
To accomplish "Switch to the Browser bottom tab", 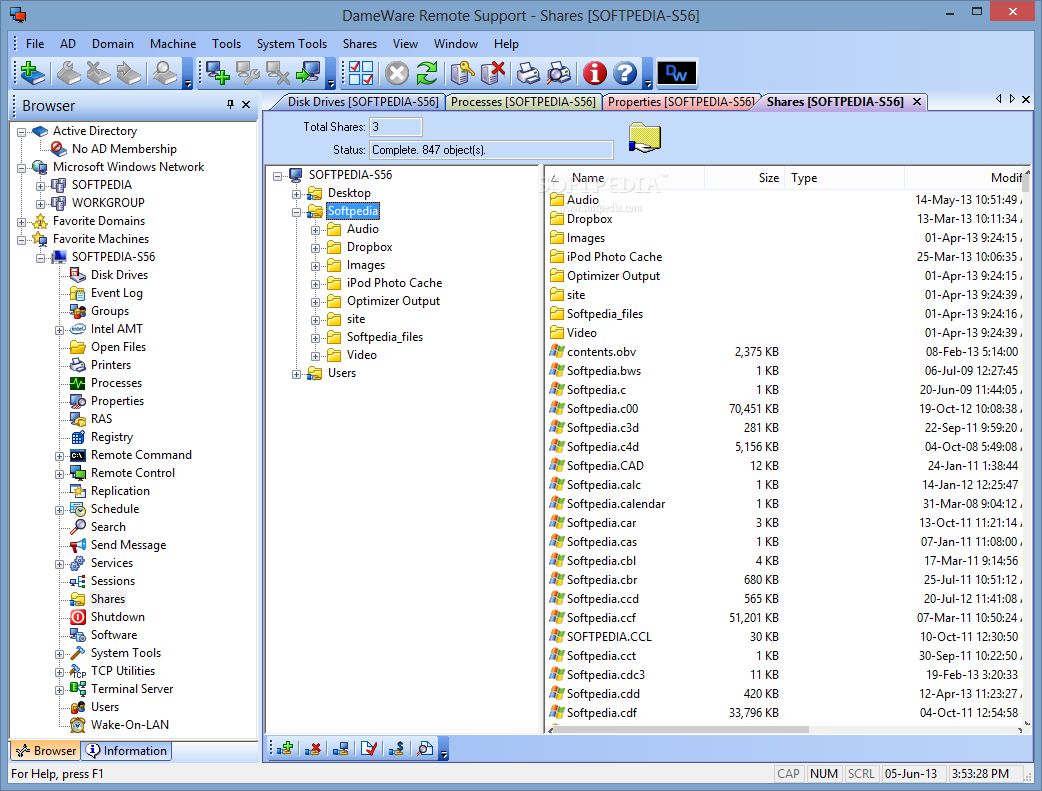I will [46, 750].
